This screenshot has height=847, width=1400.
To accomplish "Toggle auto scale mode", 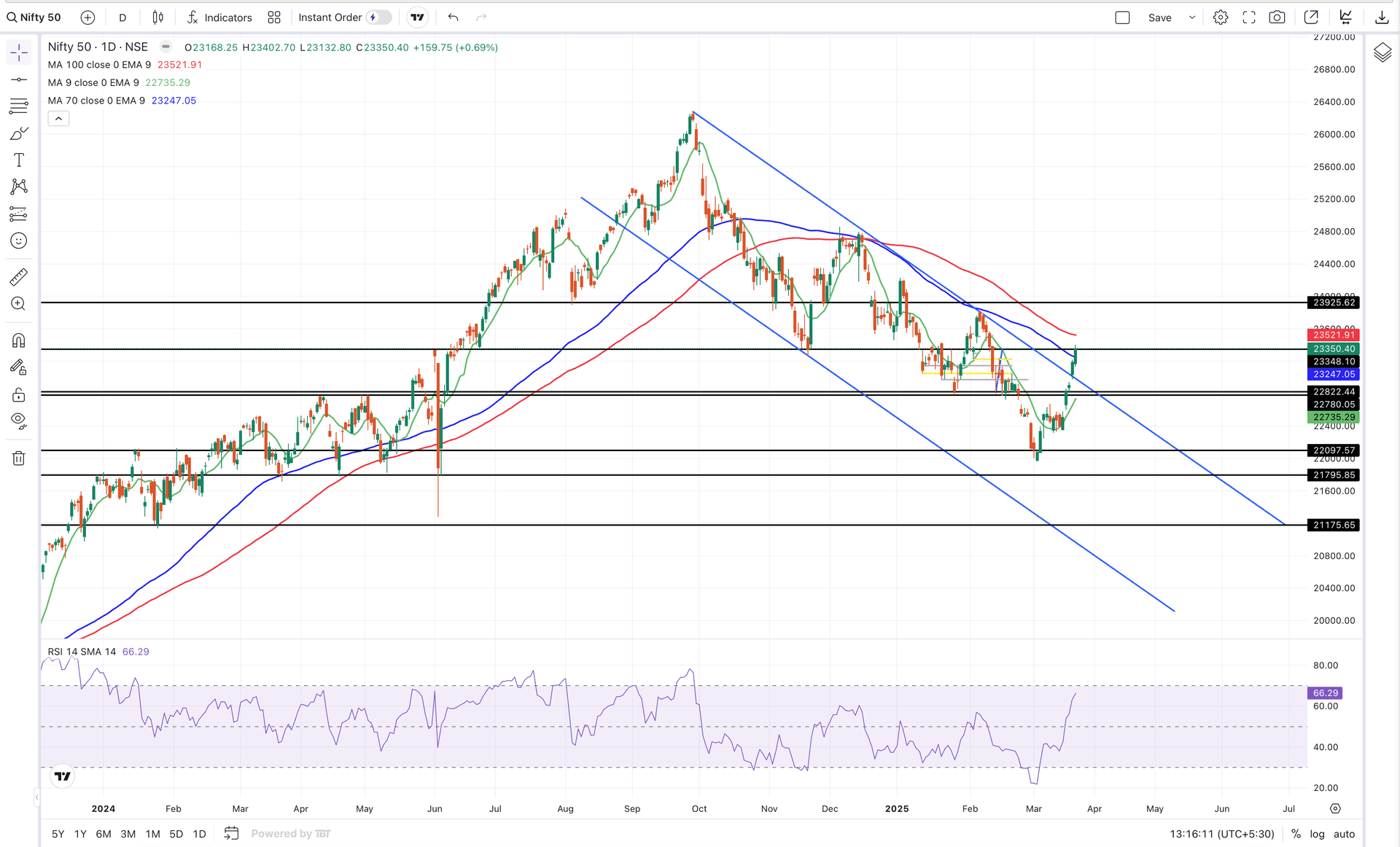I will click(1344, 834).
